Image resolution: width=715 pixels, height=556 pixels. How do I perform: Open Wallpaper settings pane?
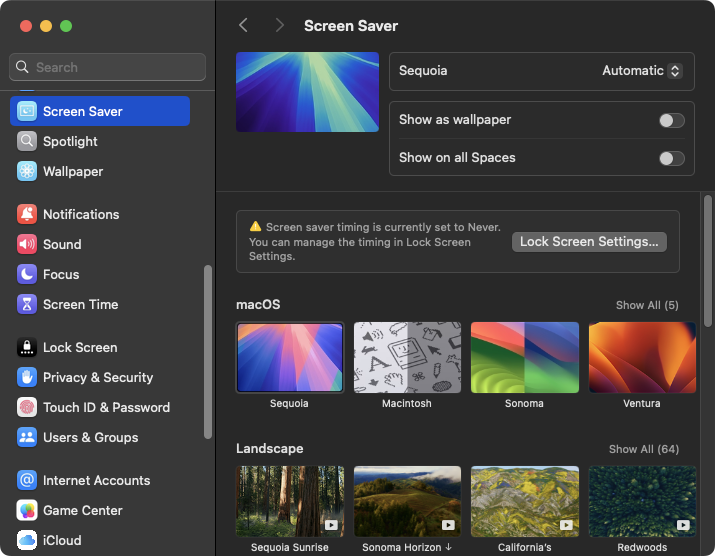pyautogui.click(x=100, y=171)
